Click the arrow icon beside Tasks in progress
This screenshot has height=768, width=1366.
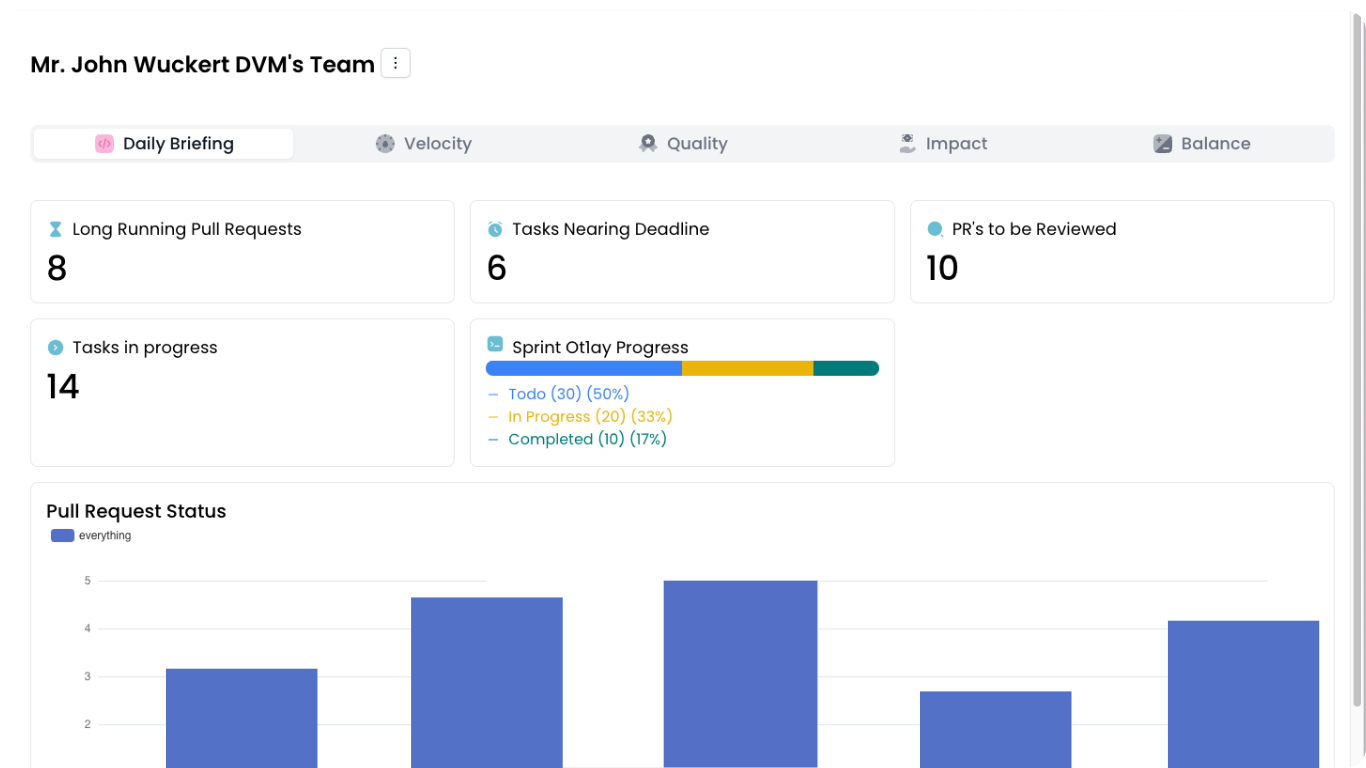55,348
